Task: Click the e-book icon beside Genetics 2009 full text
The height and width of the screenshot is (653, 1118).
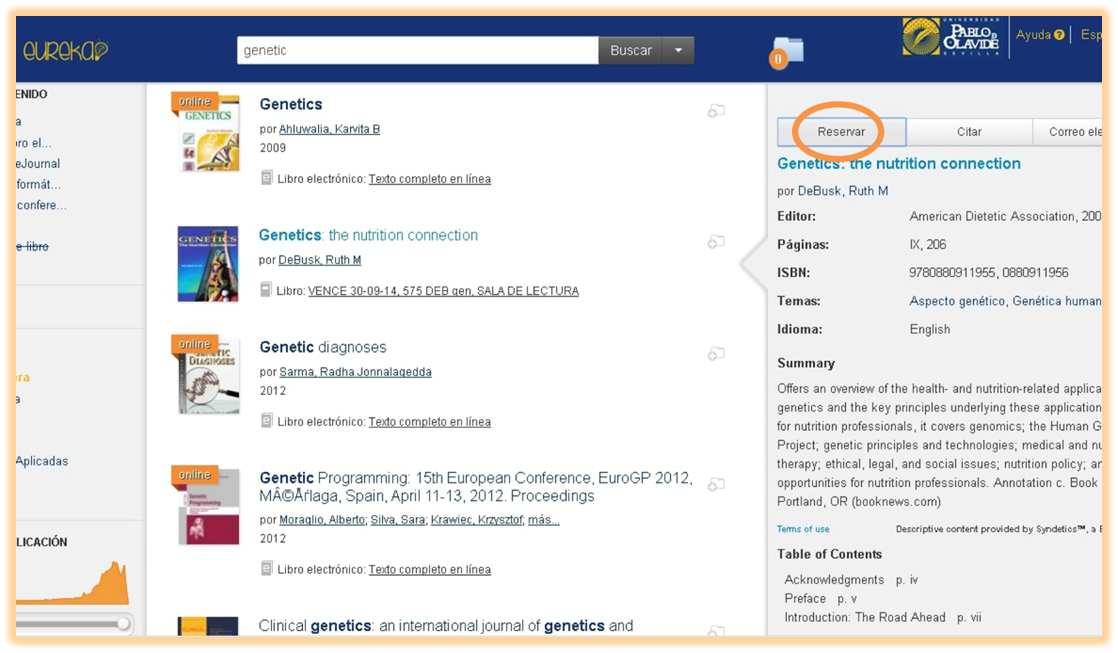Action: pos(266,178)
